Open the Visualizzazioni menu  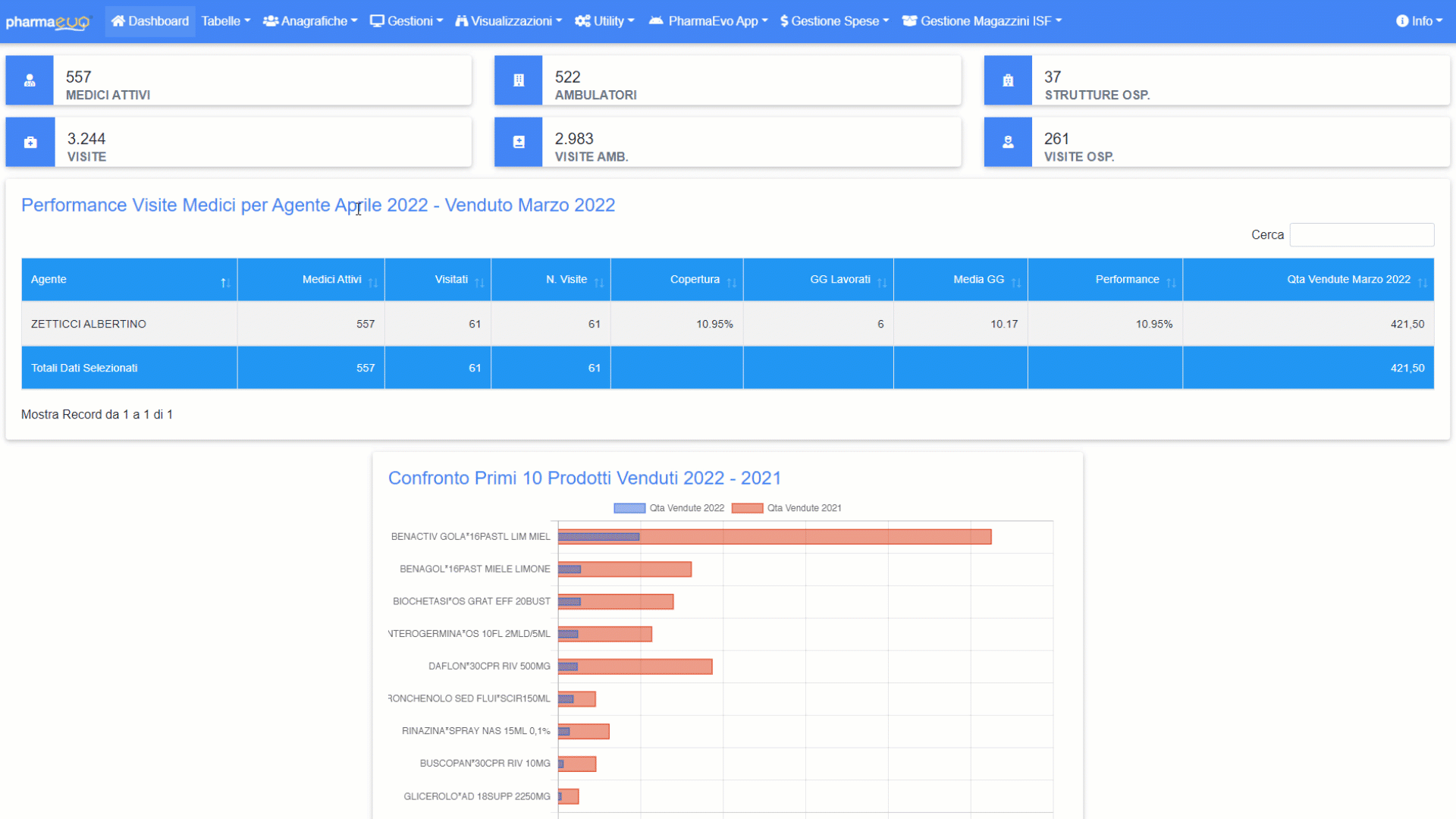pos(509,21)
